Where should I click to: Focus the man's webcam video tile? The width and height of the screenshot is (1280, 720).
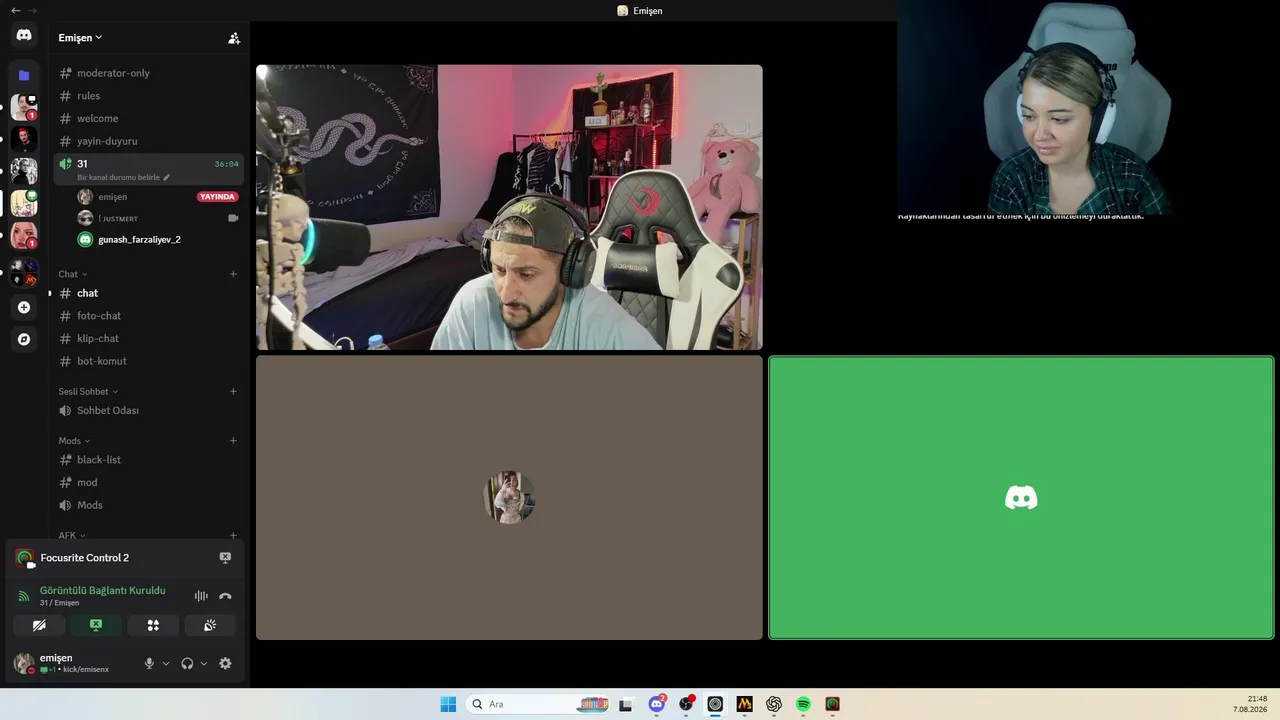(509, 207)
